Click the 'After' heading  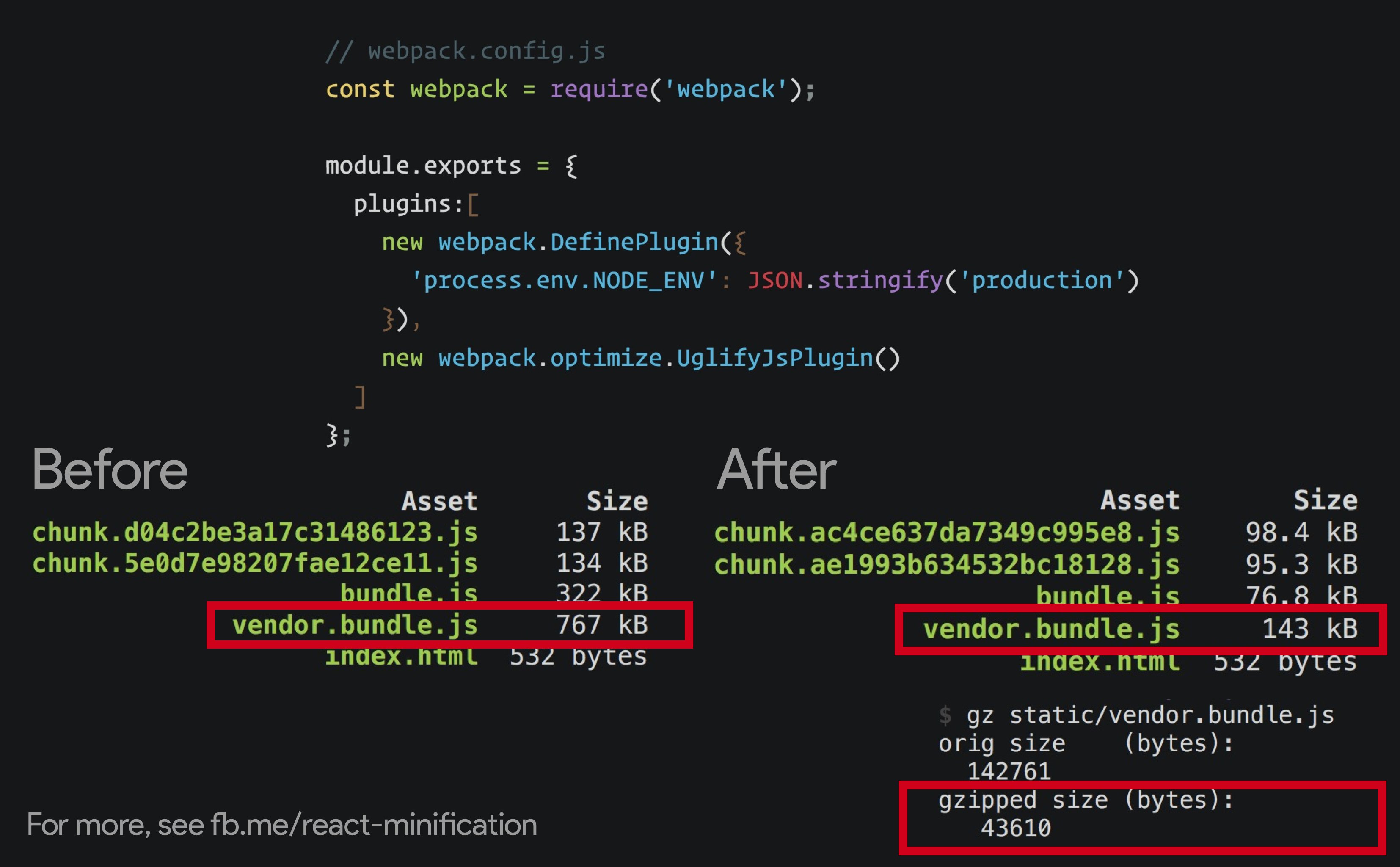tap(777, 469)
